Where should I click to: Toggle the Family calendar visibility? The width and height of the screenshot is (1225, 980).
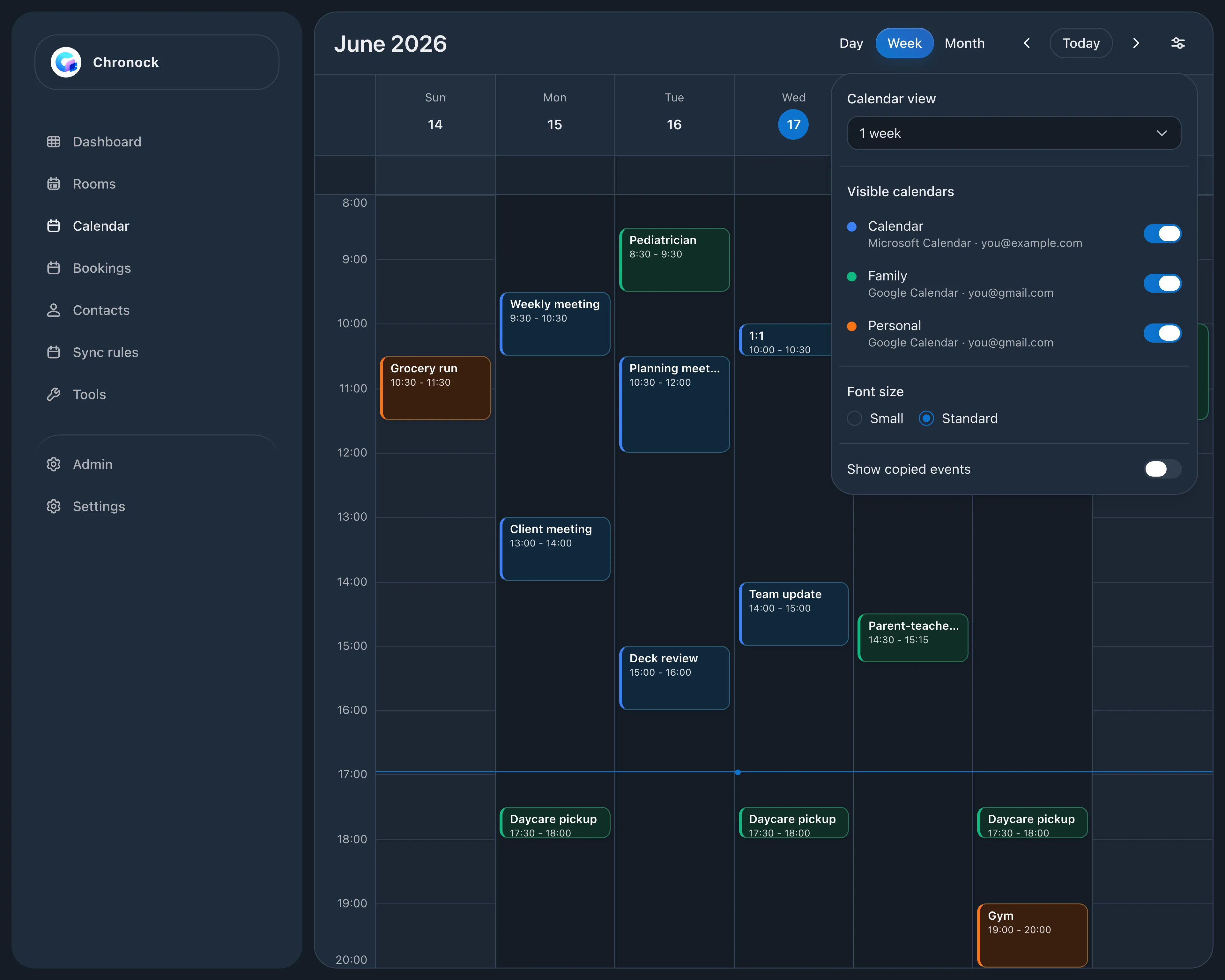tap(1162, 283)
